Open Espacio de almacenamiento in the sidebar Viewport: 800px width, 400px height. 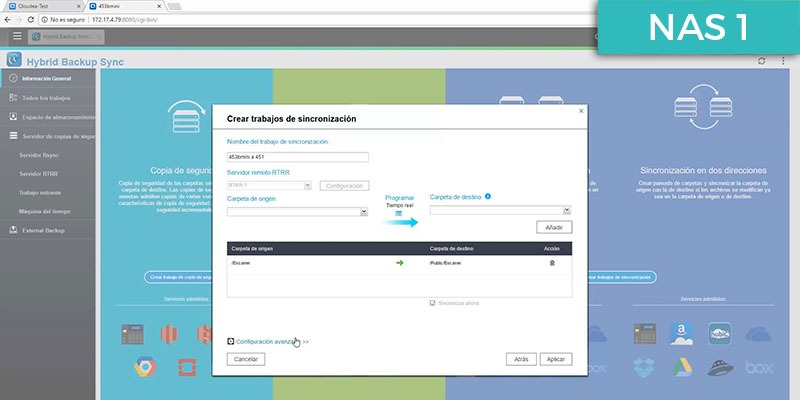tap(47, 117)
